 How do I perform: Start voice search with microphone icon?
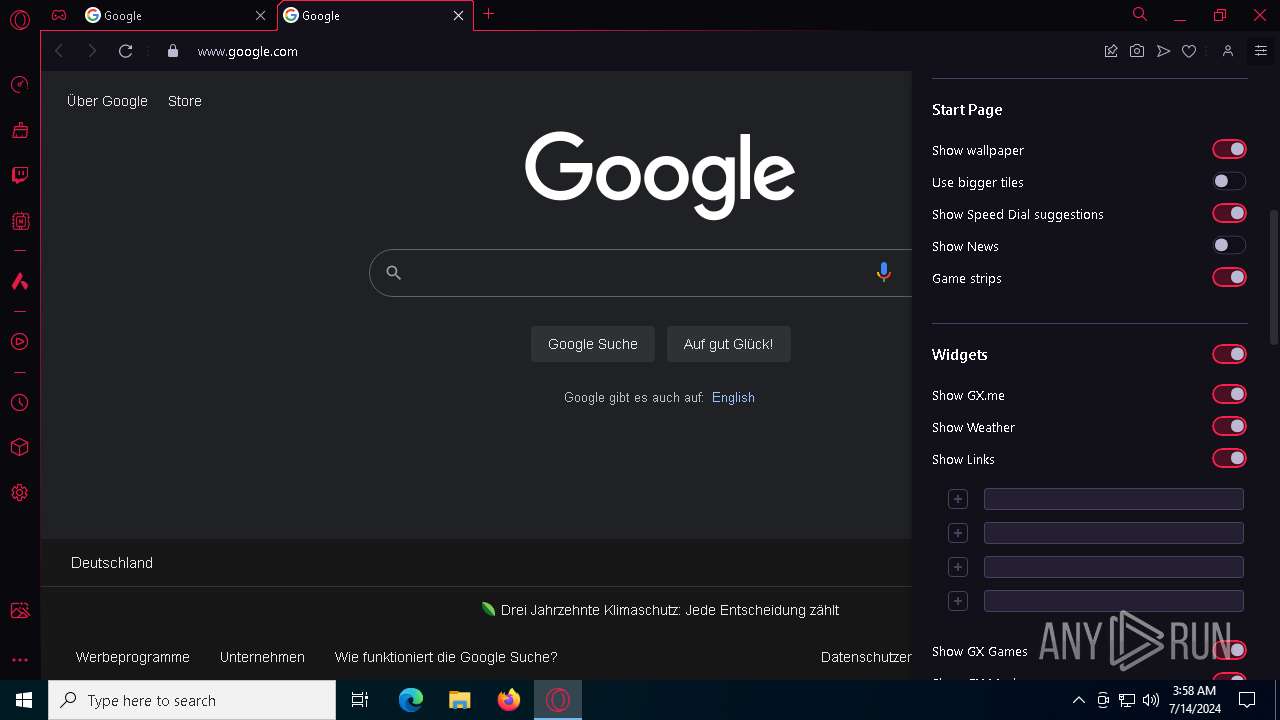[883, 272]
